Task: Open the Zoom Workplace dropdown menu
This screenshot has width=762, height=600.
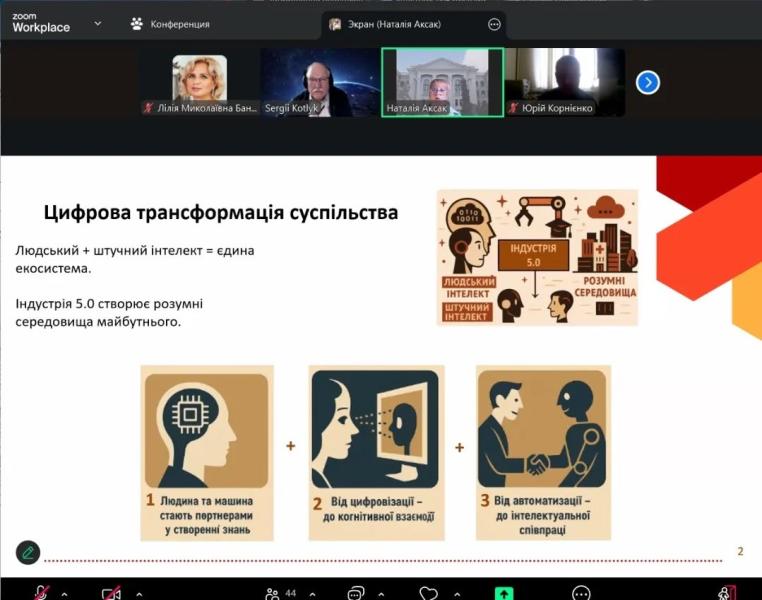Action: tap(97, 23)
